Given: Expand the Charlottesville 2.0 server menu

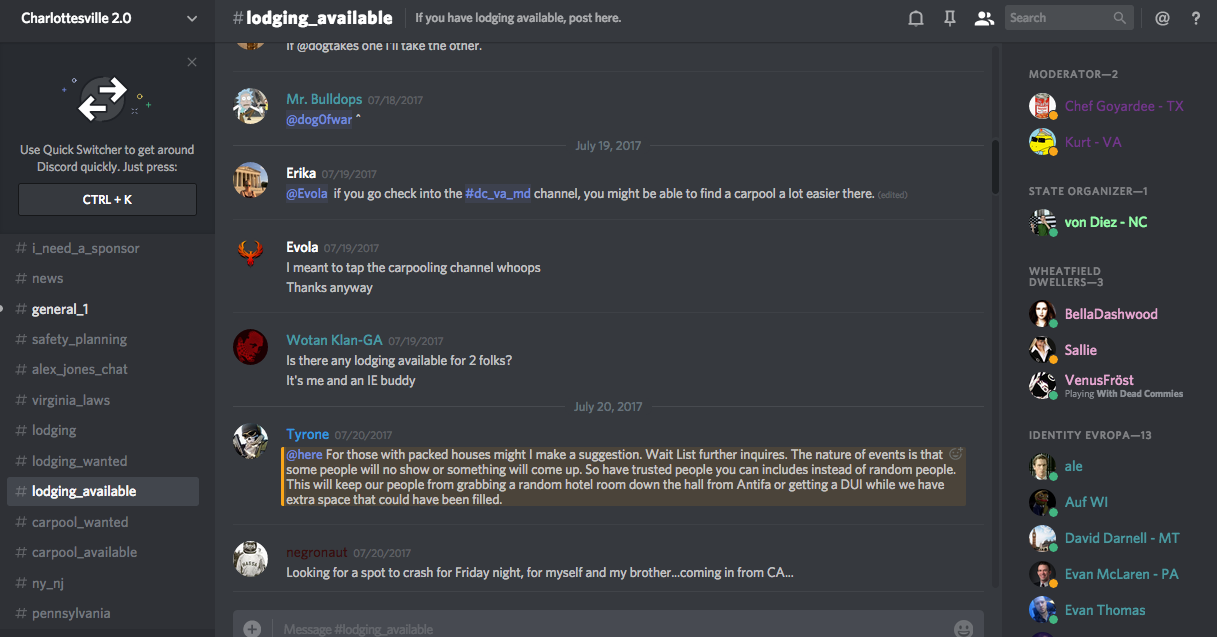Looking at the screenshot, I should coord(192,18).
